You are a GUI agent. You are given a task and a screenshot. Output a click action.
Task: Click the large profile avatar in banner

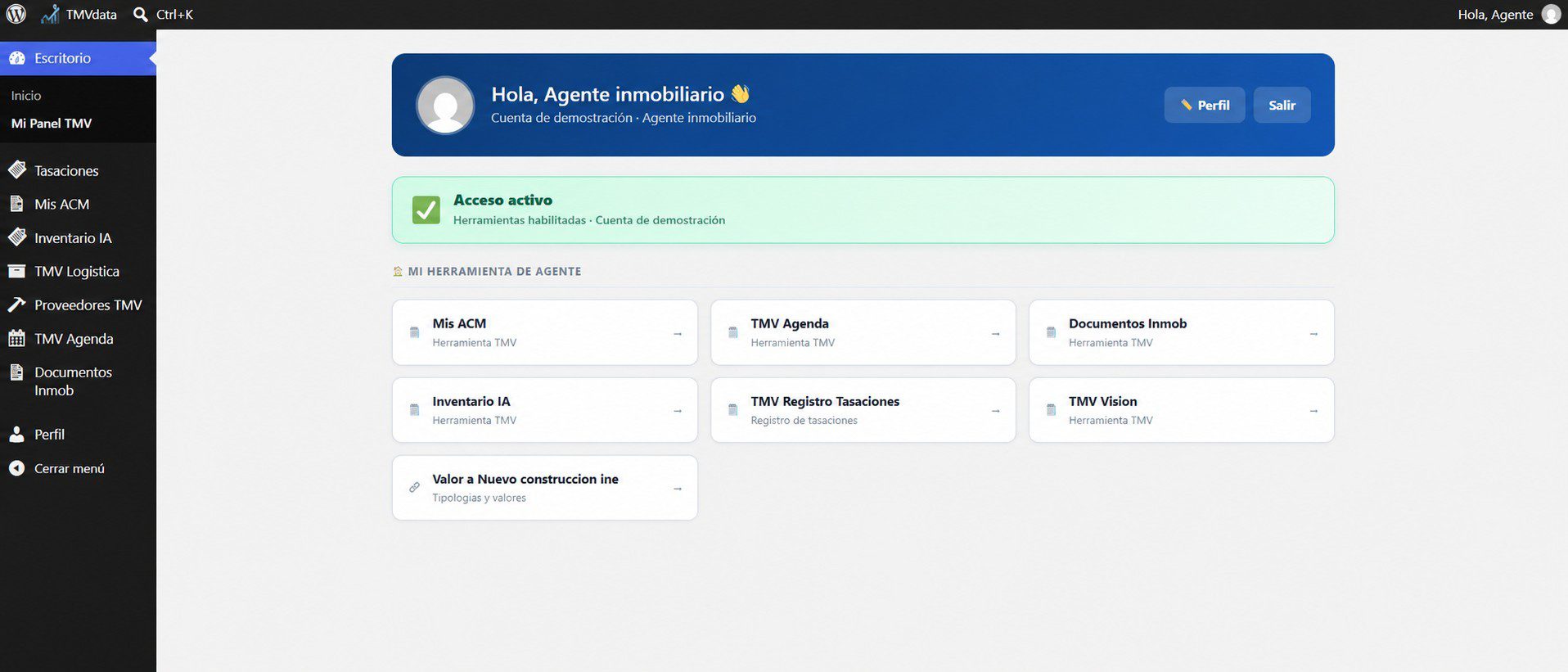(445, 105)
